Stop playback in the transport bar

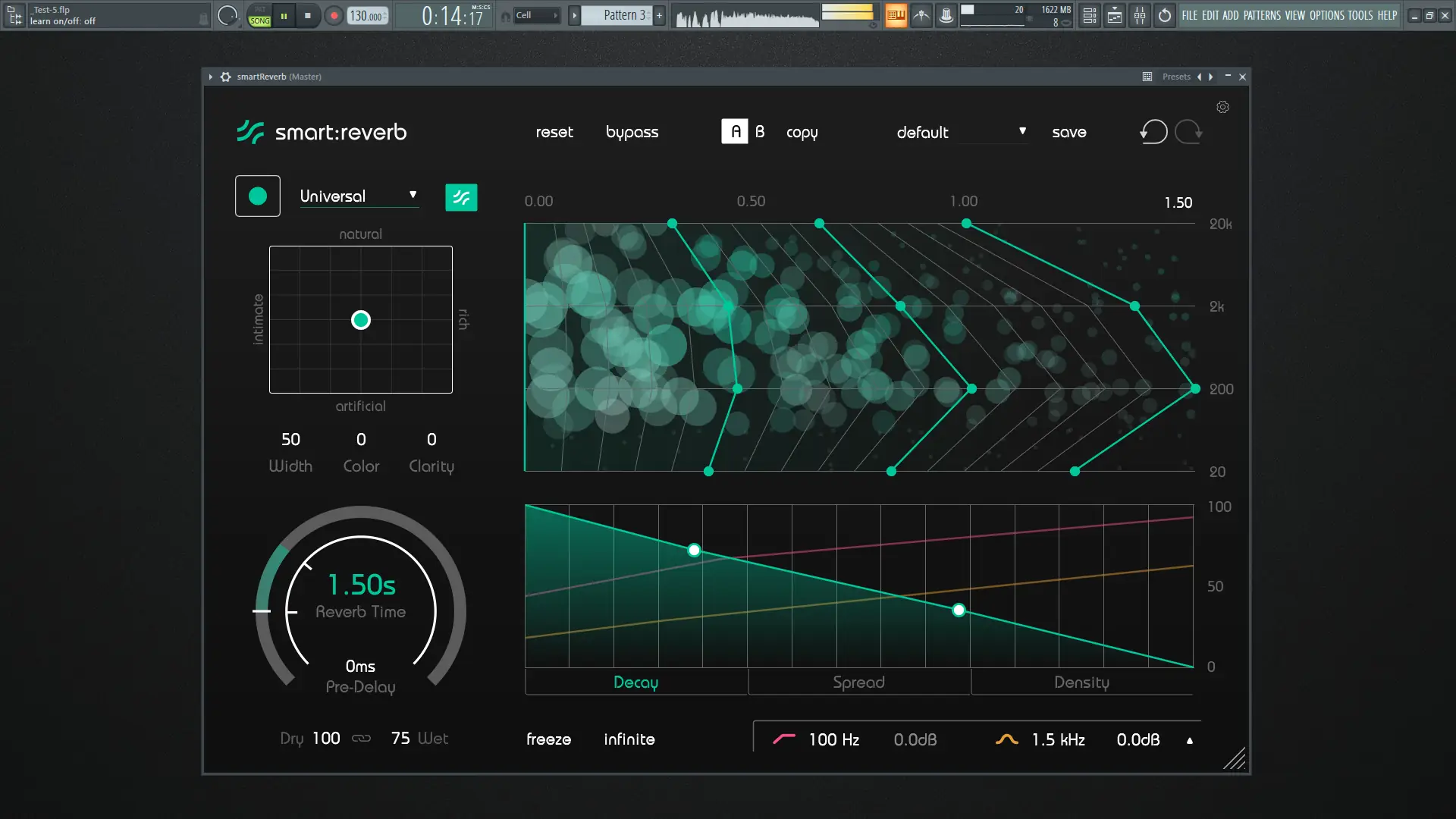coord(307,15)
